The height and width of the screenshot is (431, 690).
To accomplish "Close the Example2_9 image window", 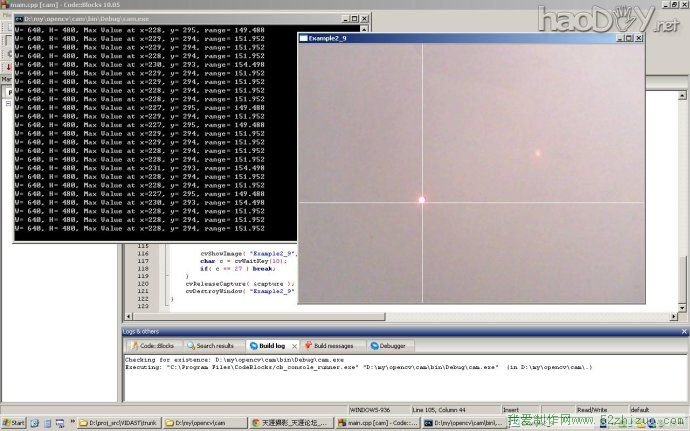I will pyautogui.click(x=638, y=37).
